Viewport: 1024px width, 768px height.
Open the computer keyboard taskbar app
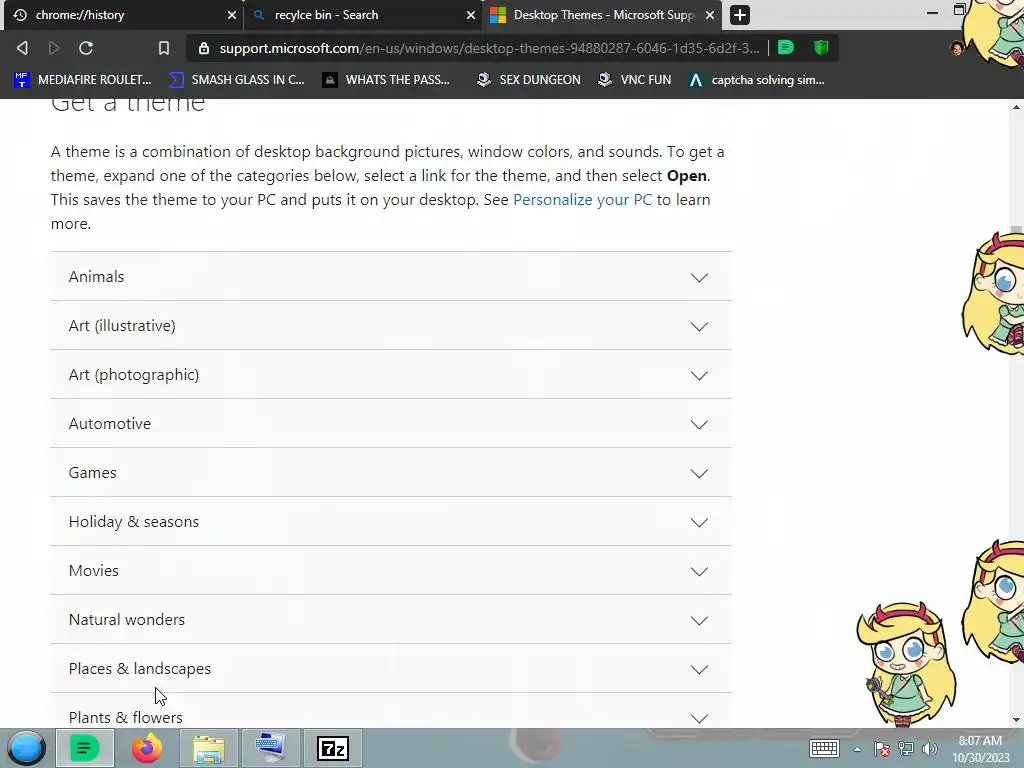point(270,748)
